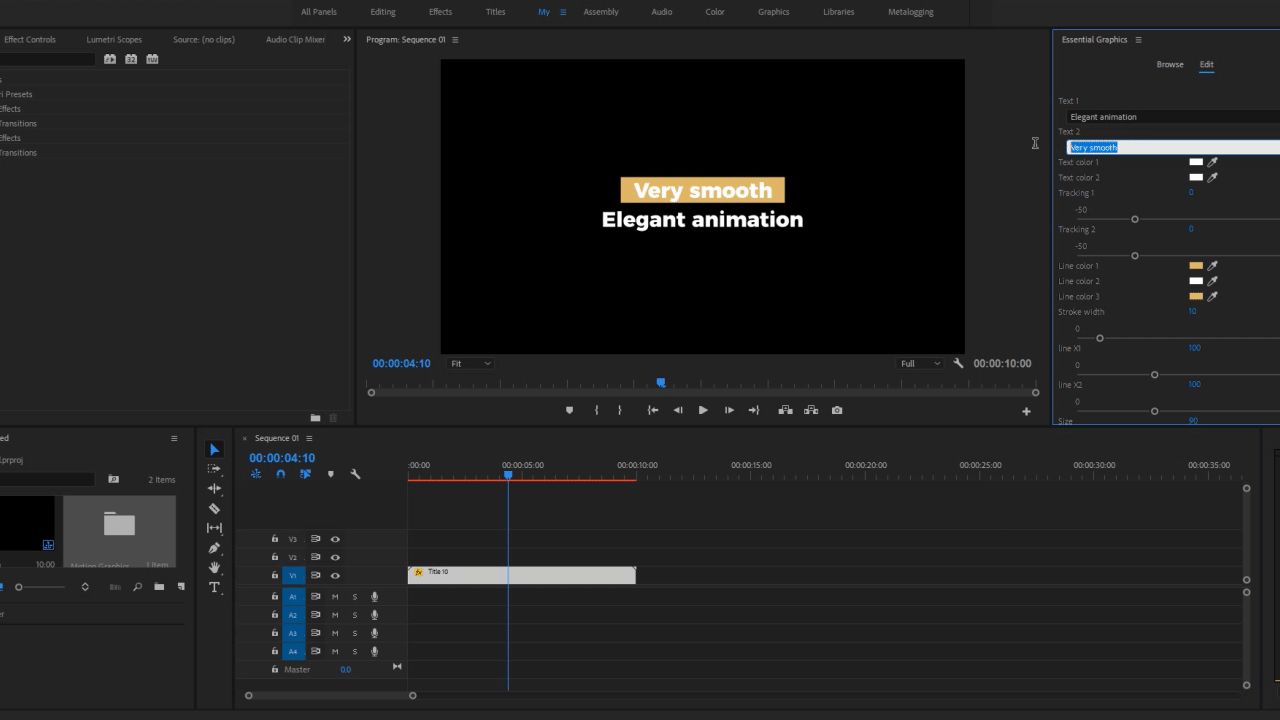Open Line color 1 swatch

pos(1196,266)
